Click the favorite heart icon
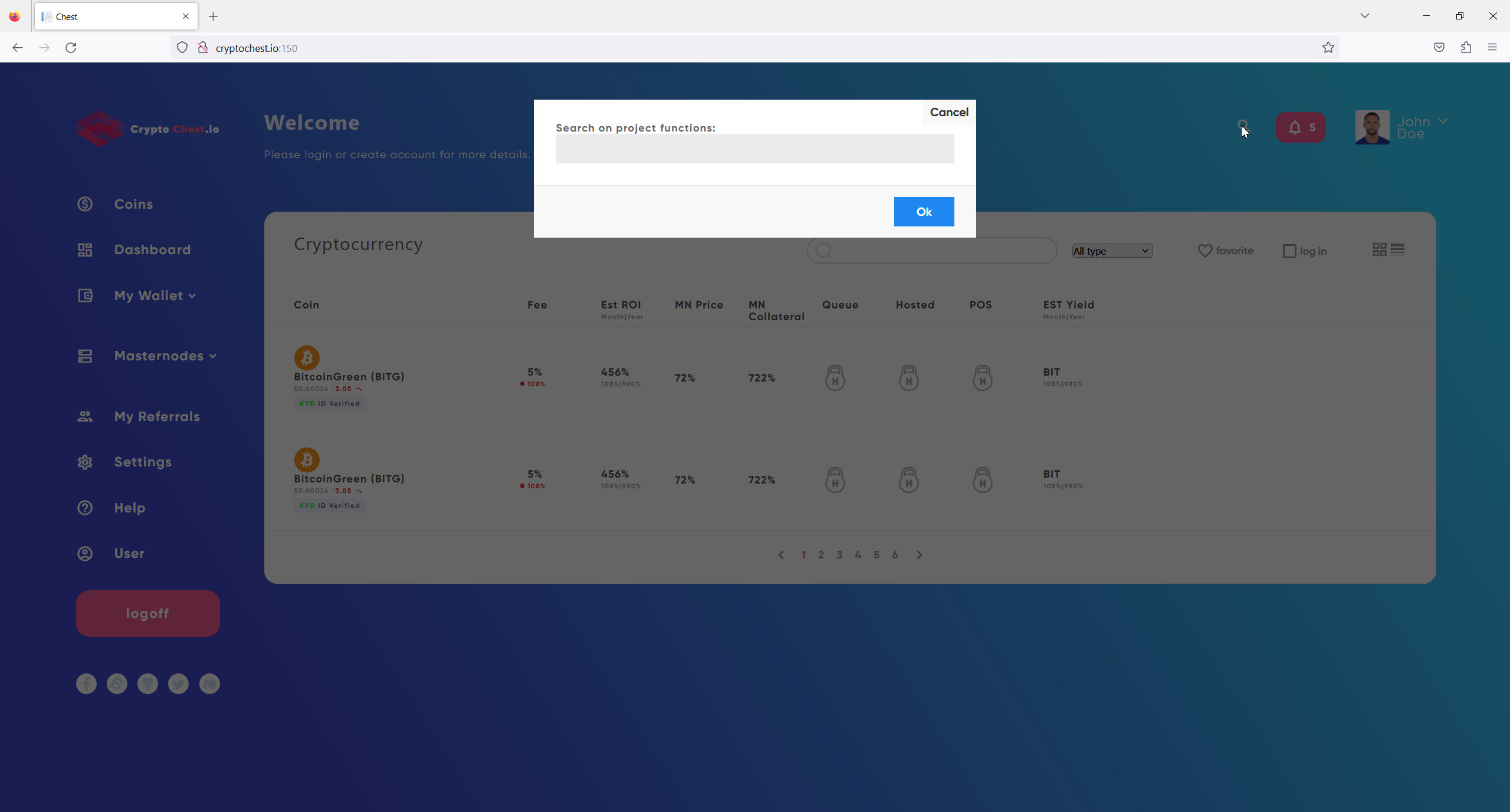Viewport: 1510px width, 812px height. 1204,251
